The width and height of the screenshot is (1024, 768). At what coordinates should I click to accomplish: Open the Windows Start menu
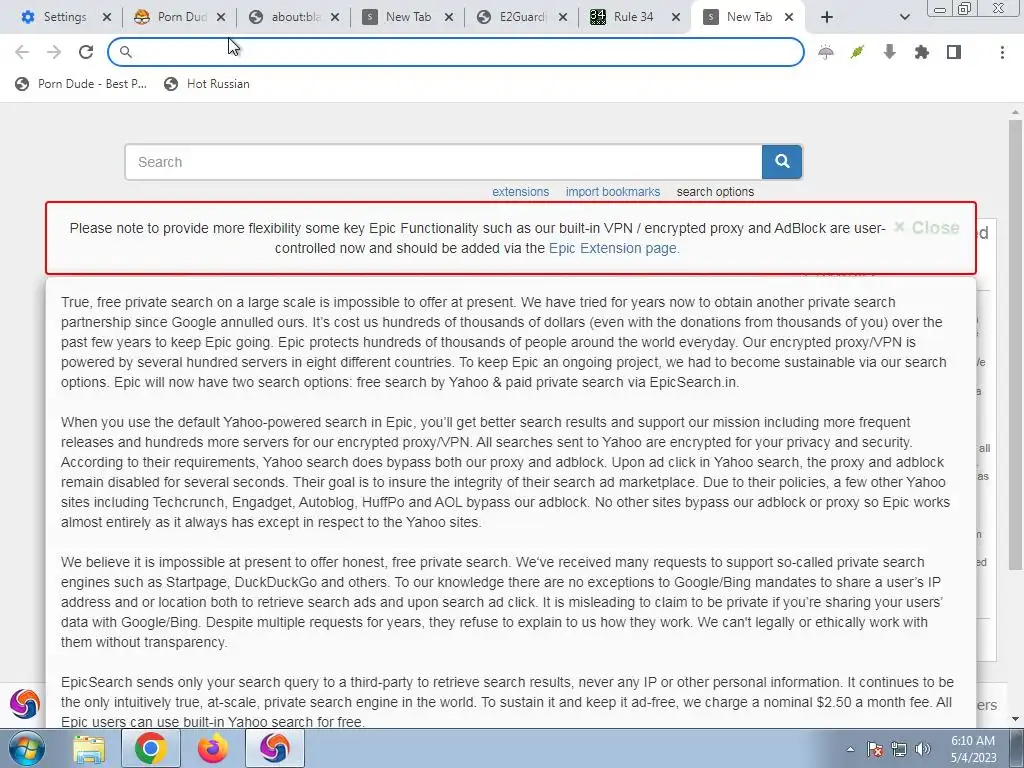pyautogui.click(x=25, y=748)
